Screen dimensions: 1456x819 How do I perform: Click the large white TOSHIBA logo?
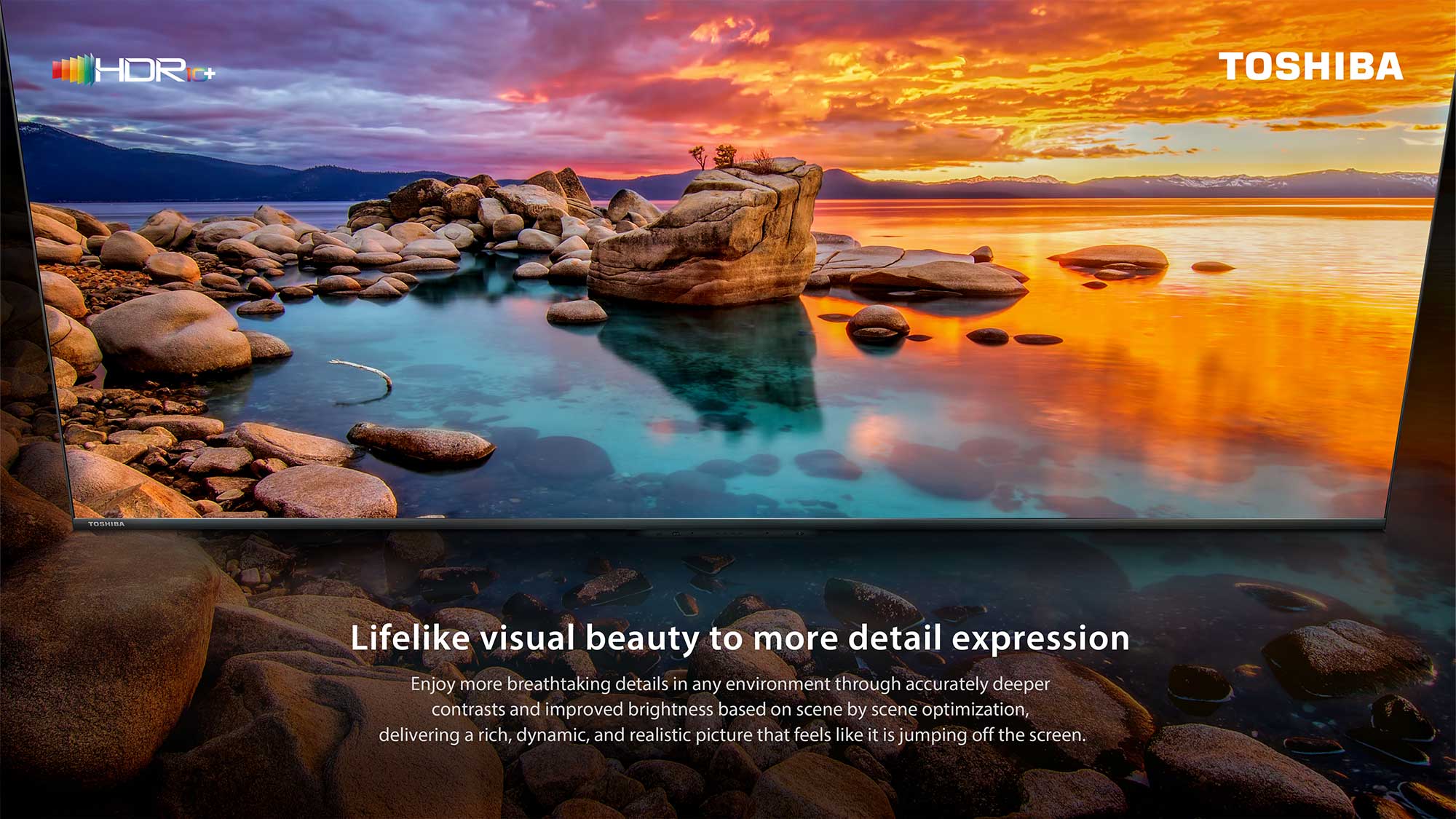[1310, 67]
